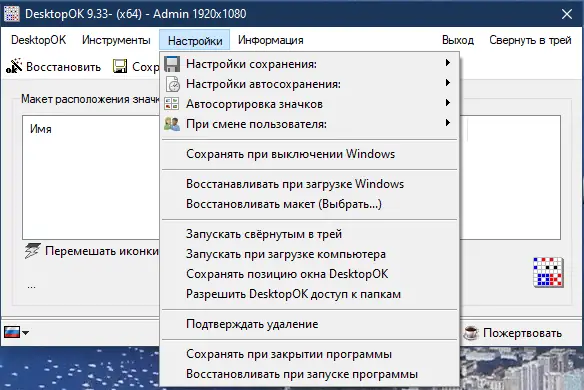Expand Автосортировка значков submenu arrow
The image size is (584, 390).
pos(448,102)
